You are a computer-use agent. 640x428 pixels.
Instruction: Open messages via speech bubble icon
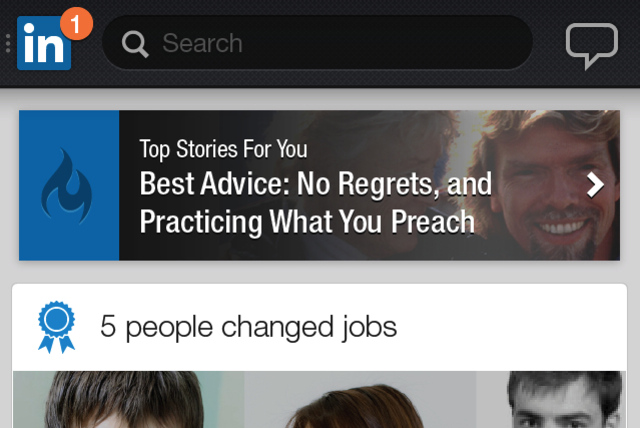(x=591, y=46)
